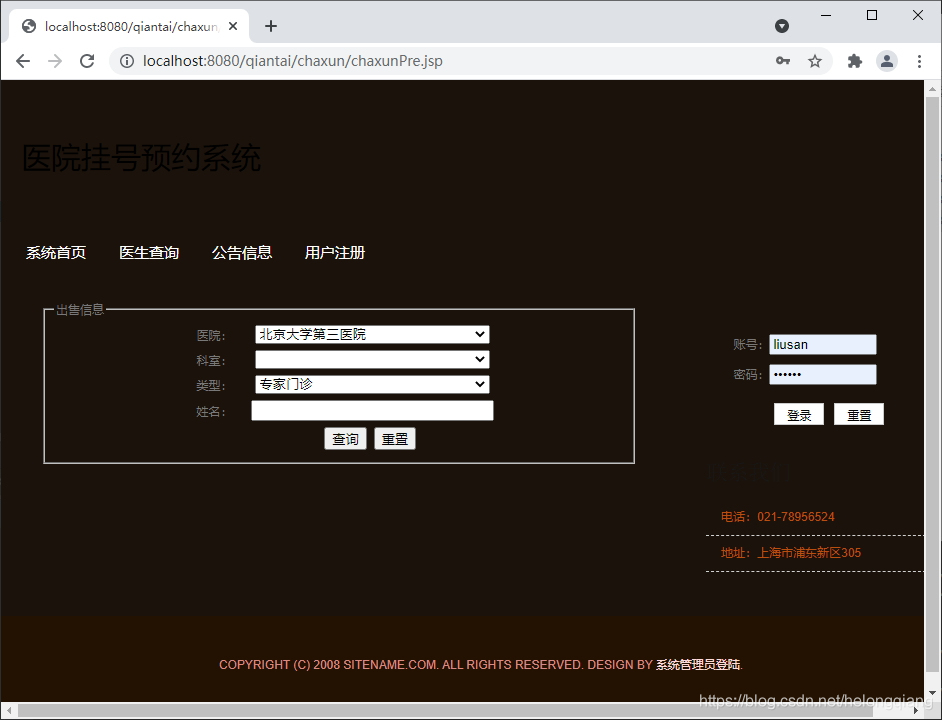Click inside the 姓名 name input field
The width and height of the screenshot is (942, 720).
click(371, 410)
